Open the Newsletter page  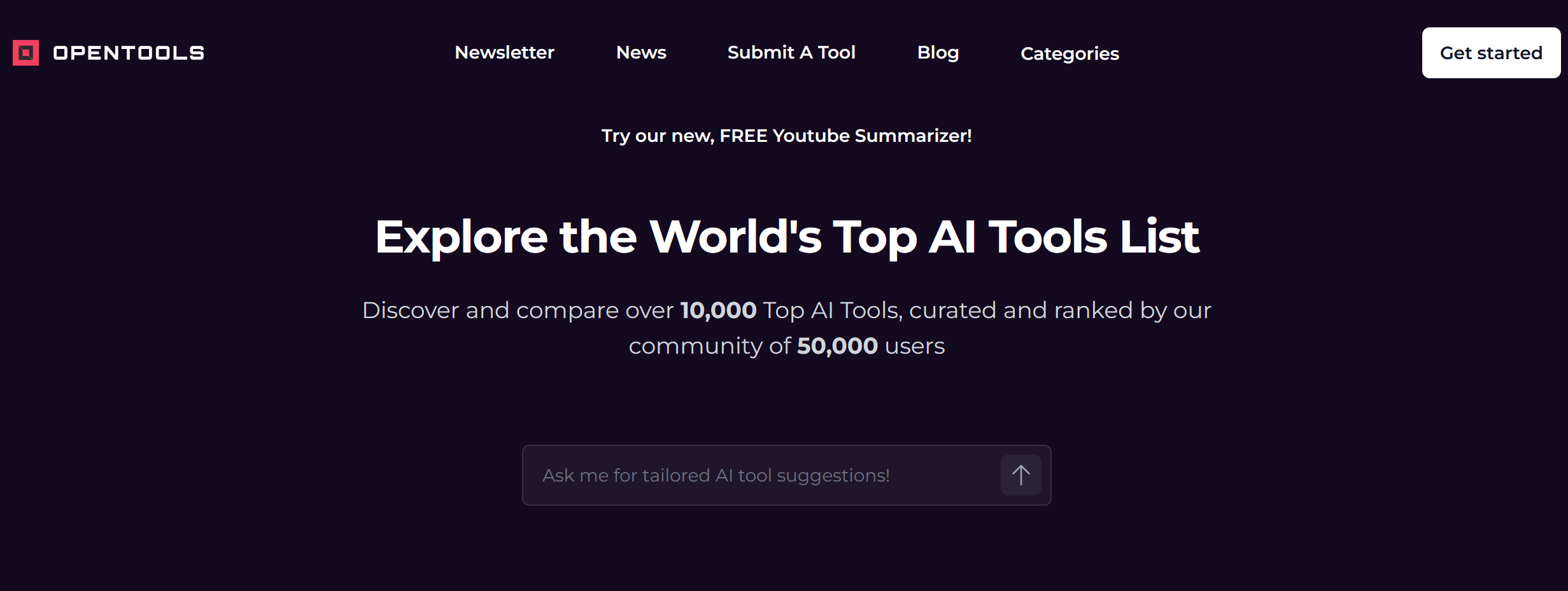504,52
